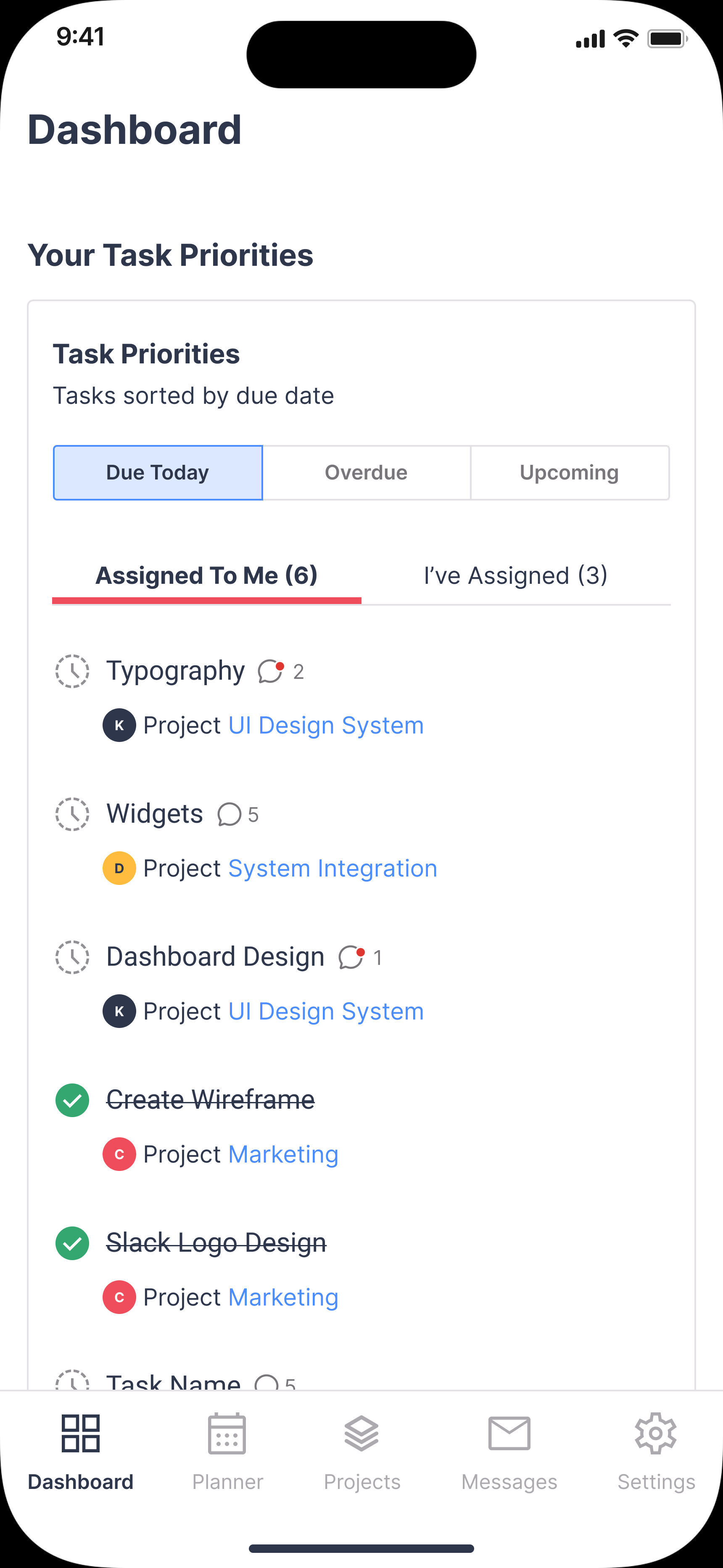
Task: Mark the Dashboard Design task as complete
Action: pyautogui.click(x=72, y=957)
